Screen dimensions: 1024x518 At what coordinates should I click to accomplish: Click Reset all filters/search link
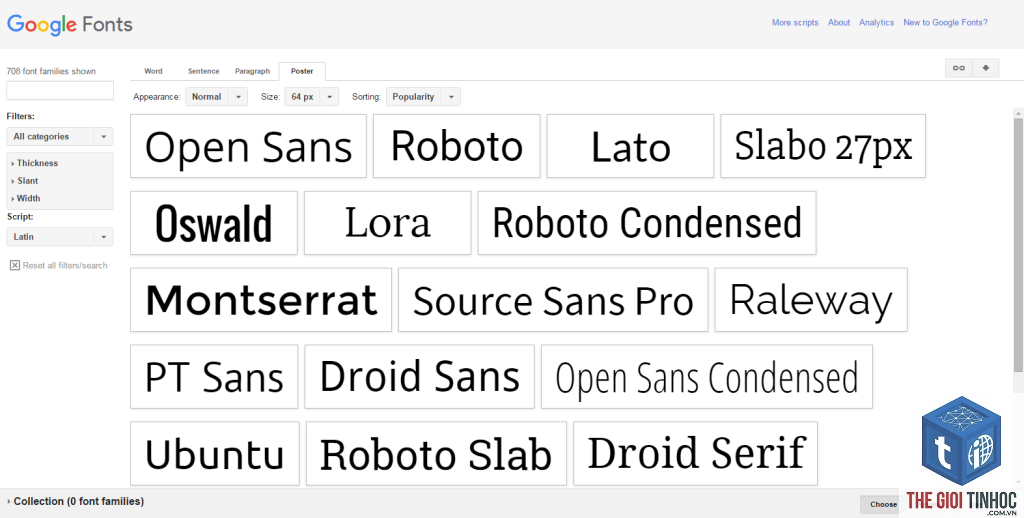(65, 265)
